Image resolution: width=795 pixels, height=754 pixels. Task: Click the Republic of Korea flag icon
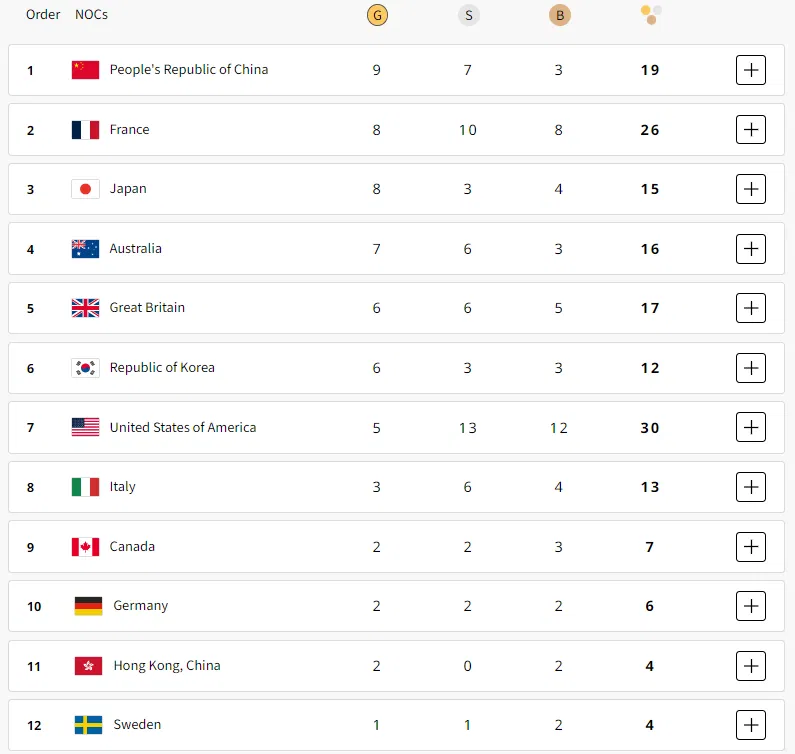85,368
